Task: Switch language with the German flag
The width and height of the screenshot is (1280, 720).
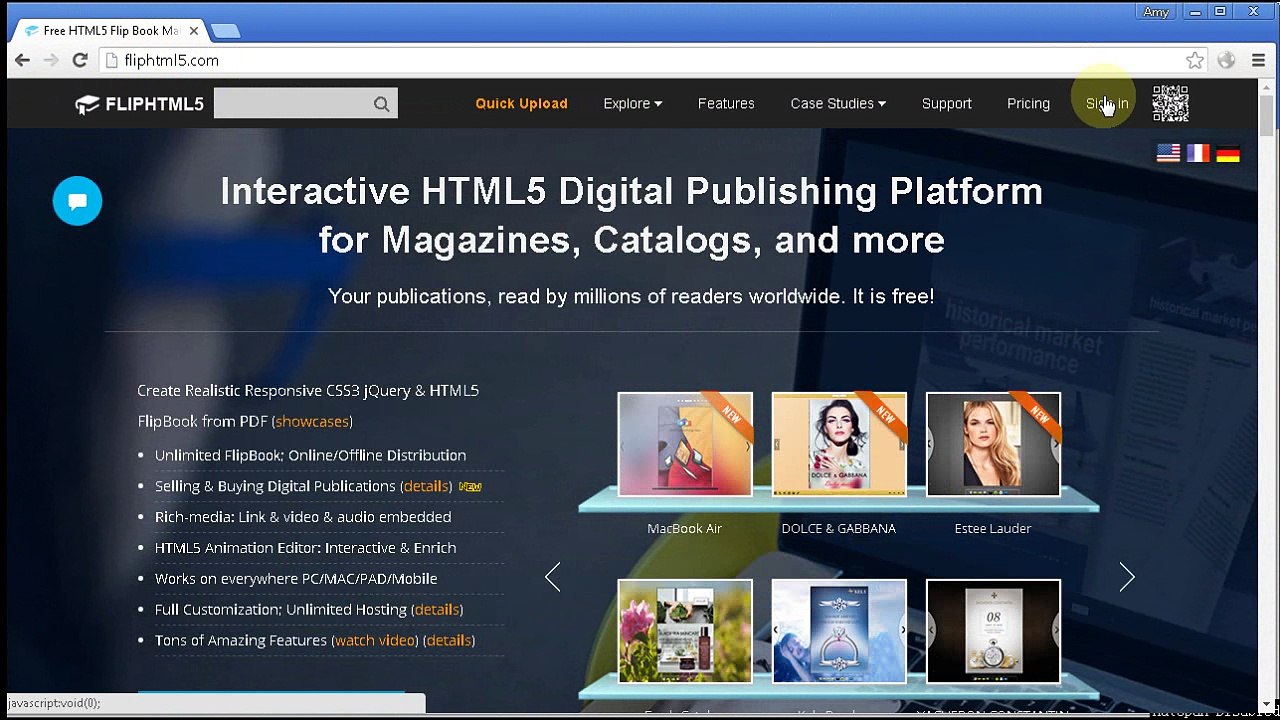Action: [x=1228, y=153]
